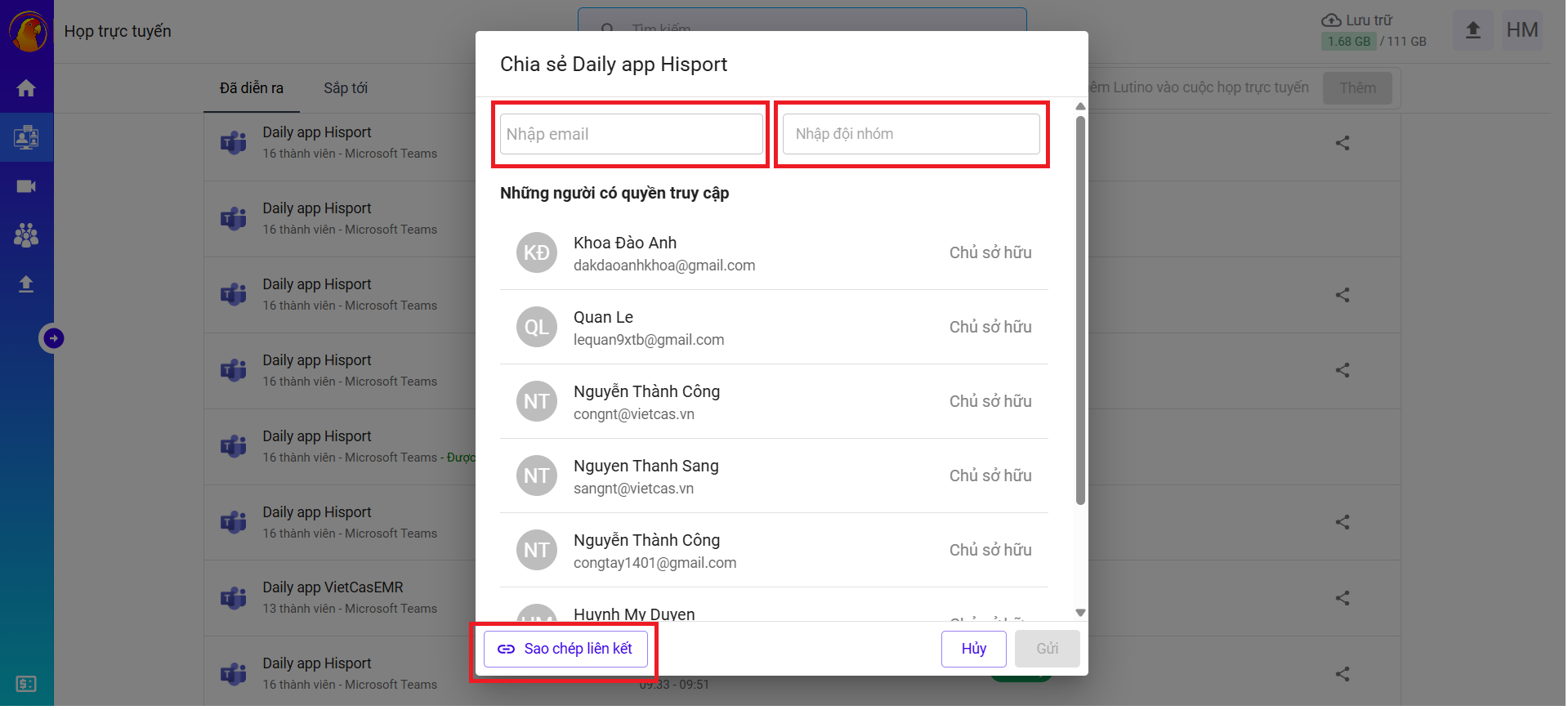Click QL avatar of Quan Le
Image resolution: width=1568 pixels, height=710 pixels.
tap(537, 328)
